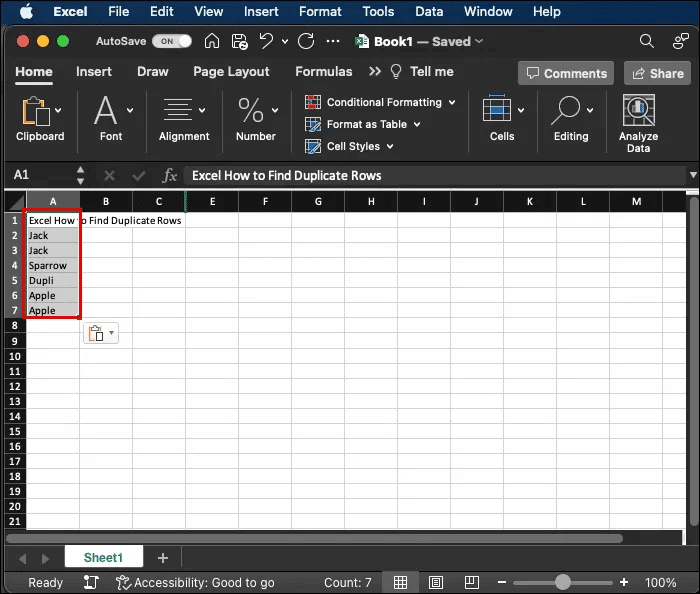The image size is (700, 594).
Task: Open the Data menu in menu bar
Action: click(x=429, y=12)
